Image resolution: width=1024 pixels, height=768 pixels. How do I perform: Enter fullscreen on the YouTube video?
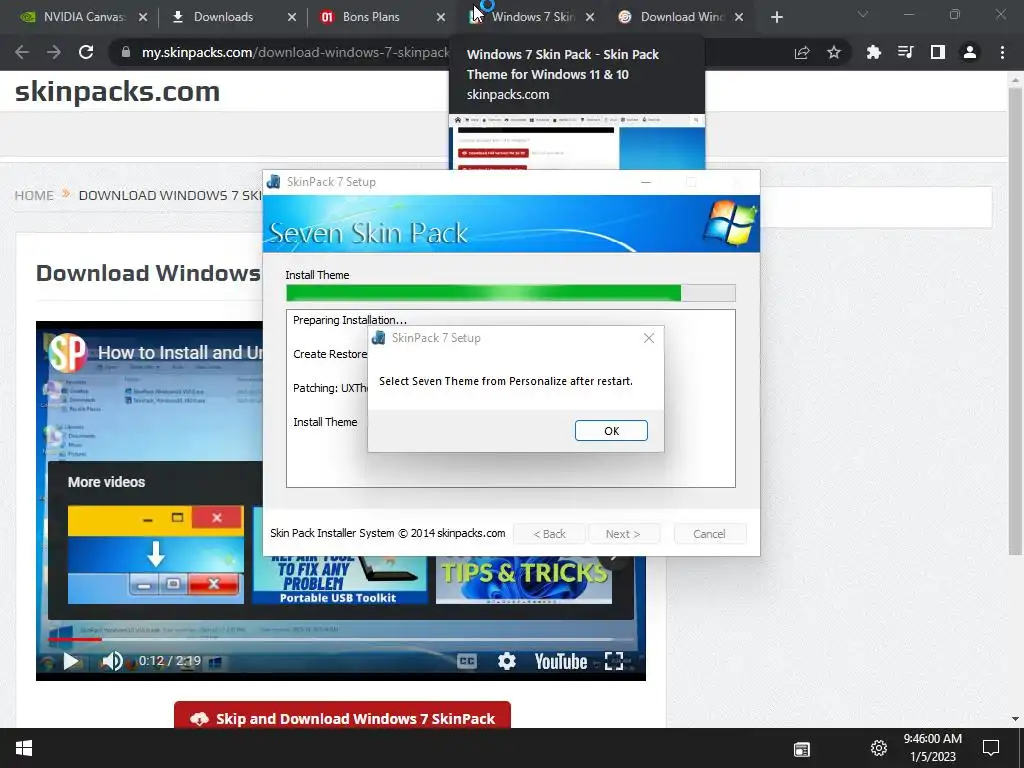tap(614, 661)
